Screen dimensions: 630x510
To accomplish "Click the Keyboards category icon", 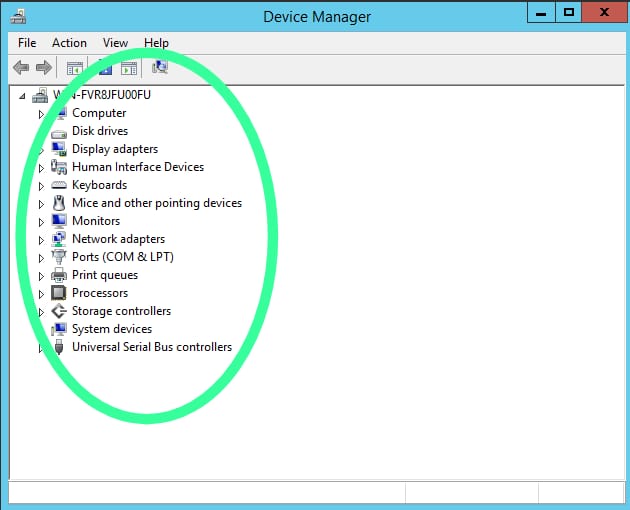I will coord(59,185).
